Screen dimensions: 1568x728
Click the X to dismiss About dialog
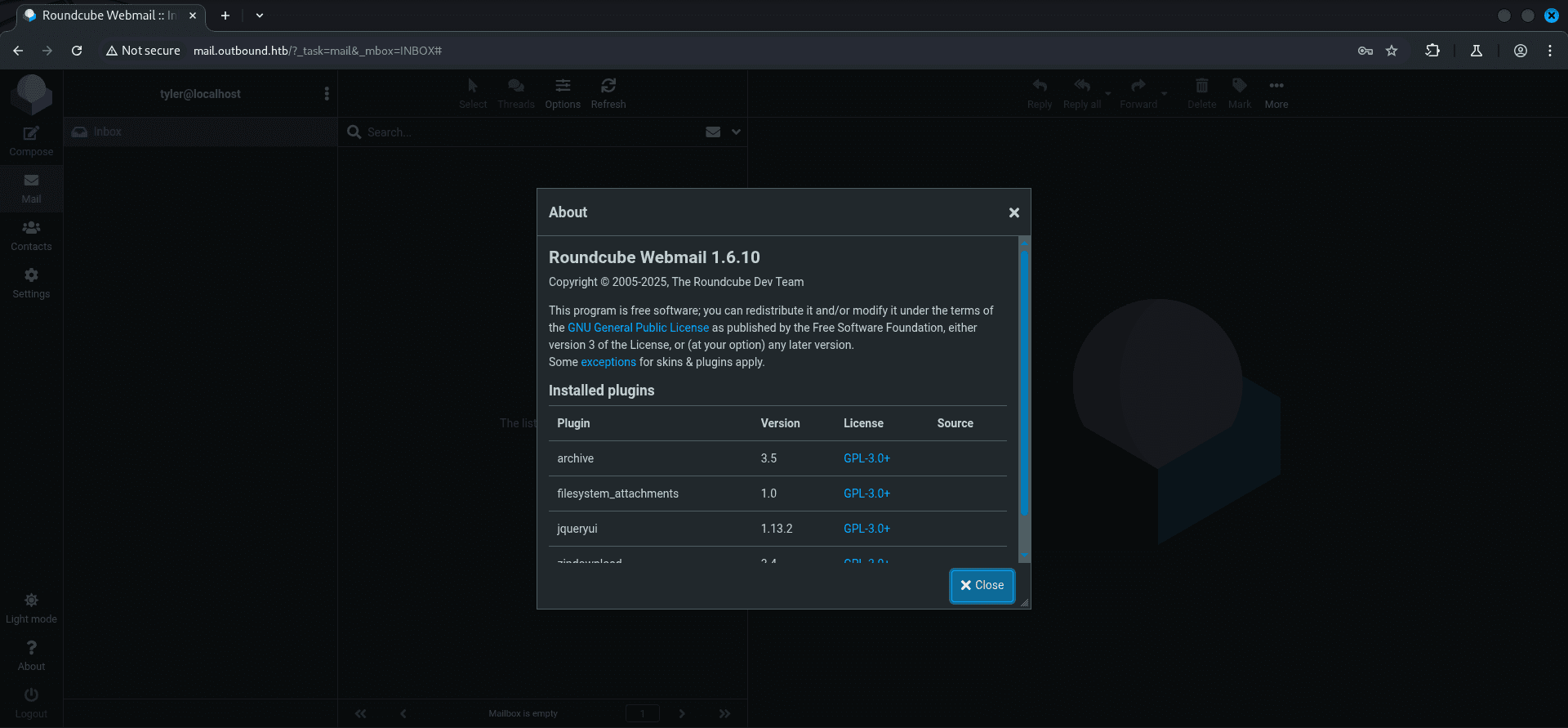(x=1013, y=212)
